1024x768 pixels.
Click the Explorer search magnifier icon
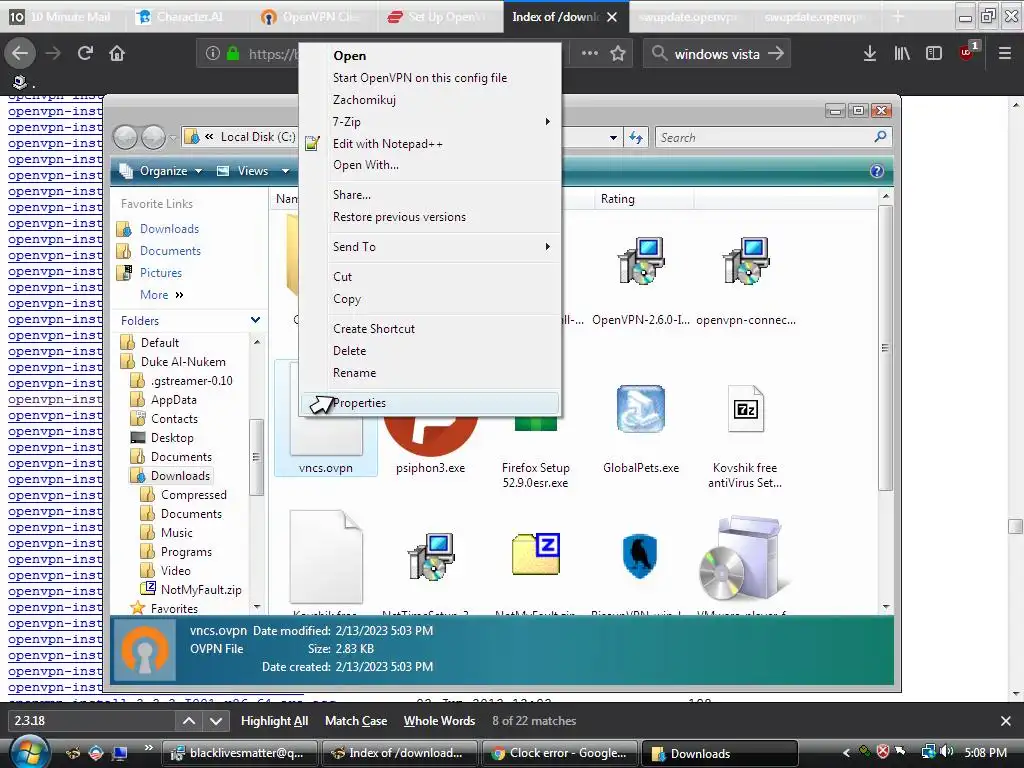[x=880, y=136]
